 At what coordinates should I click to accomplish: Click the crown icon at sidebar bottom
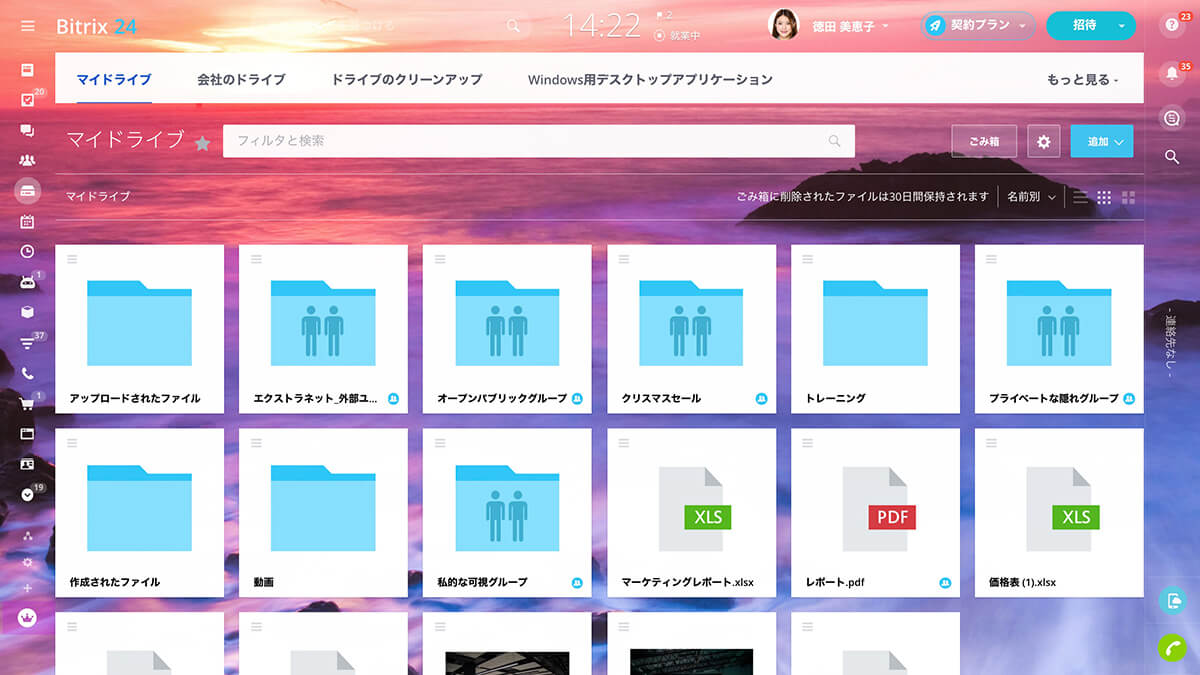(x=27, y=617)
